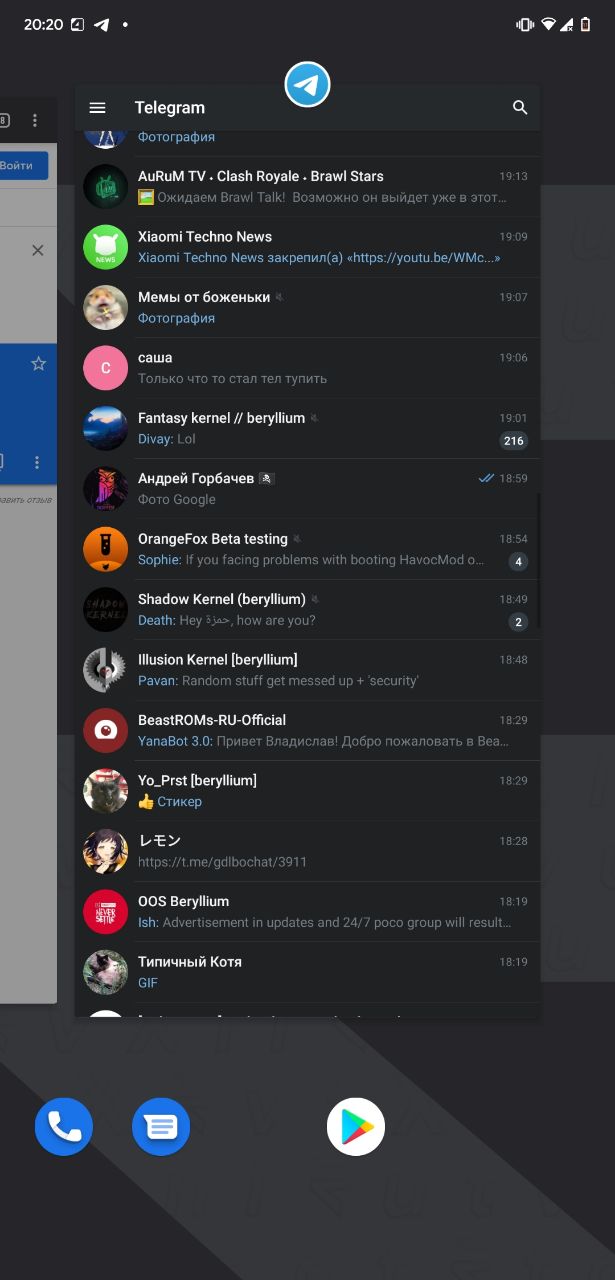Screen dimensions: 615x1280
Task: Tap the Yo_Prst cat avatar
Action: (105, 791)
